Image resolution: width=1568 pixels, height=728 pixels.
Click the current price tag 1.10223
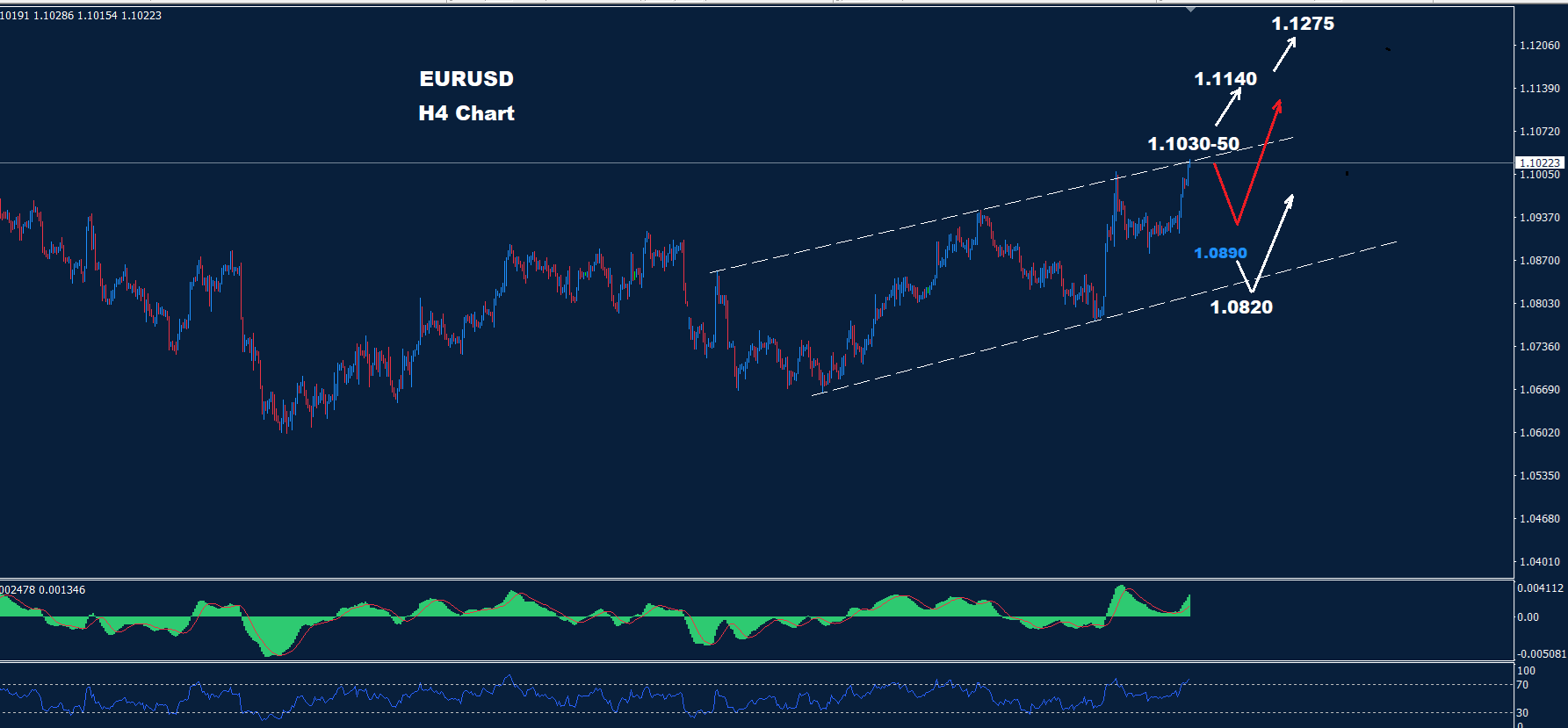[1540, 162]
